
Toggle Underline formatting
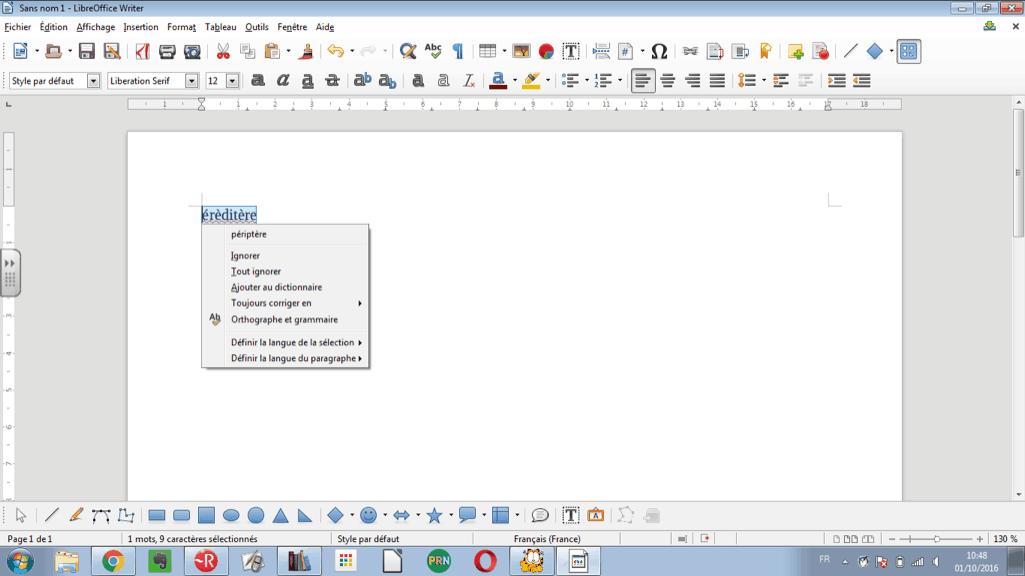307,80
